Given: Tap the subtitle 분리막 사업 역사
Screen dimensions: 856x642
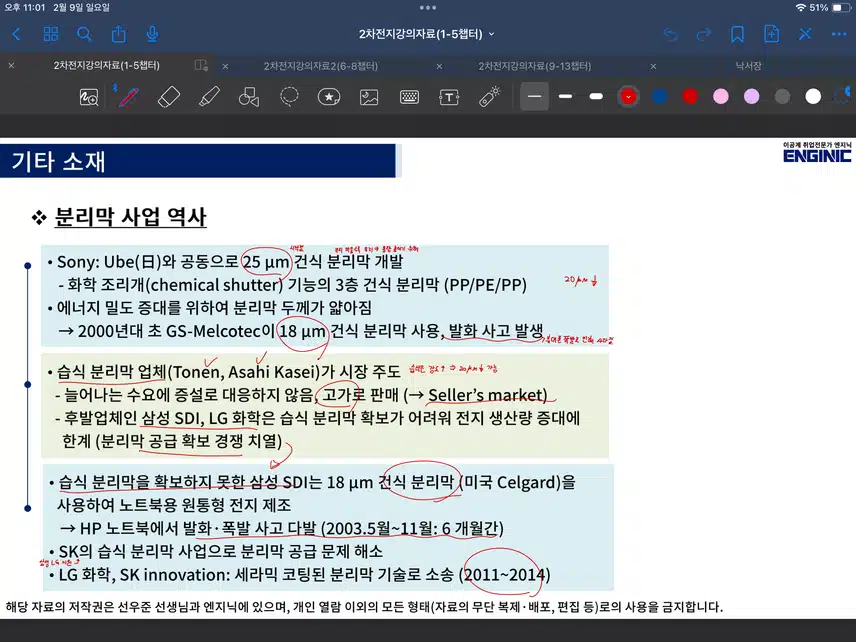Looking at the screenshot, I should pos(130,217).
